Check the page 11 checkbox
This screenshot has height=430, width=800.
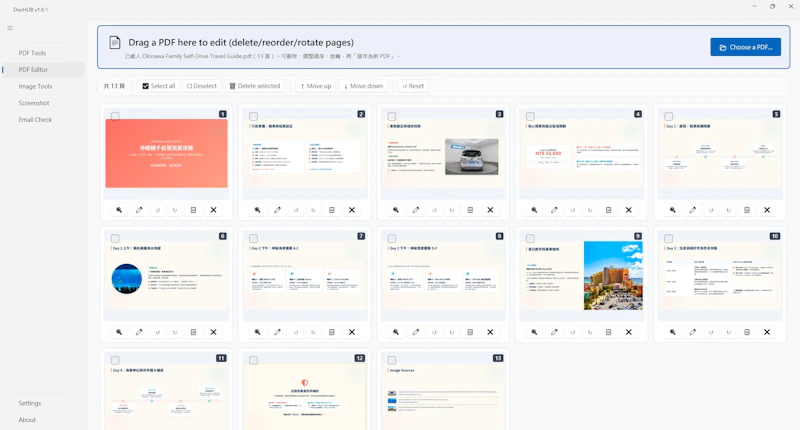pos(115,360)
